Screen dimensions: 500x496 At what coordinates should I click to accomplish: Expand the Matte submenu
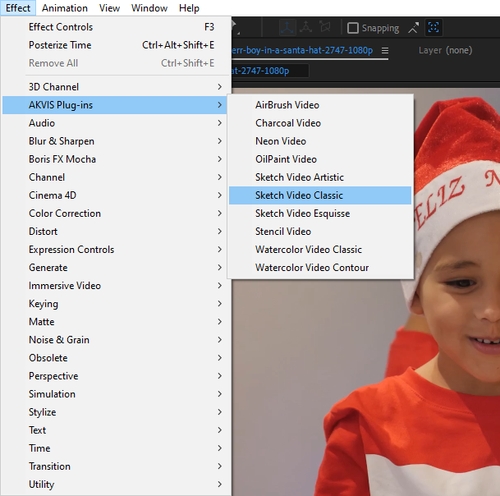(115, 322)
